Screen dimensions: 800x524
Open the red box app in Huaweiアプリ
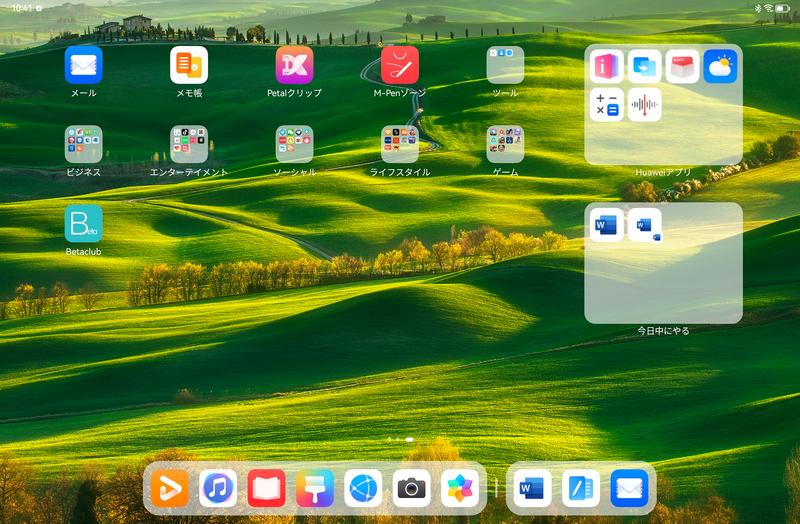click(682, 66)
